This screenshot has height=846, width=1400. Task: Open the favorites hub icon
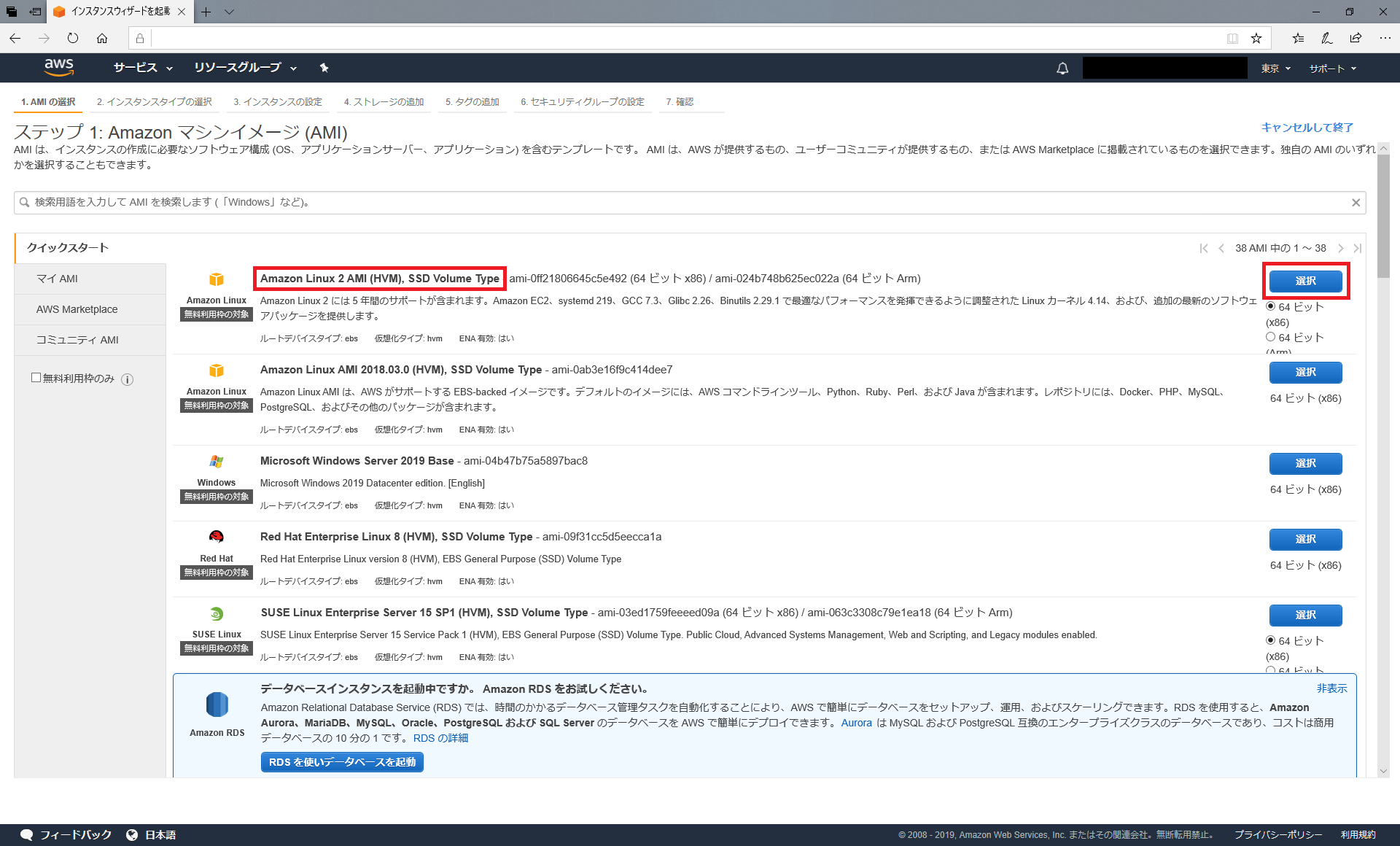pos(1298,38)
